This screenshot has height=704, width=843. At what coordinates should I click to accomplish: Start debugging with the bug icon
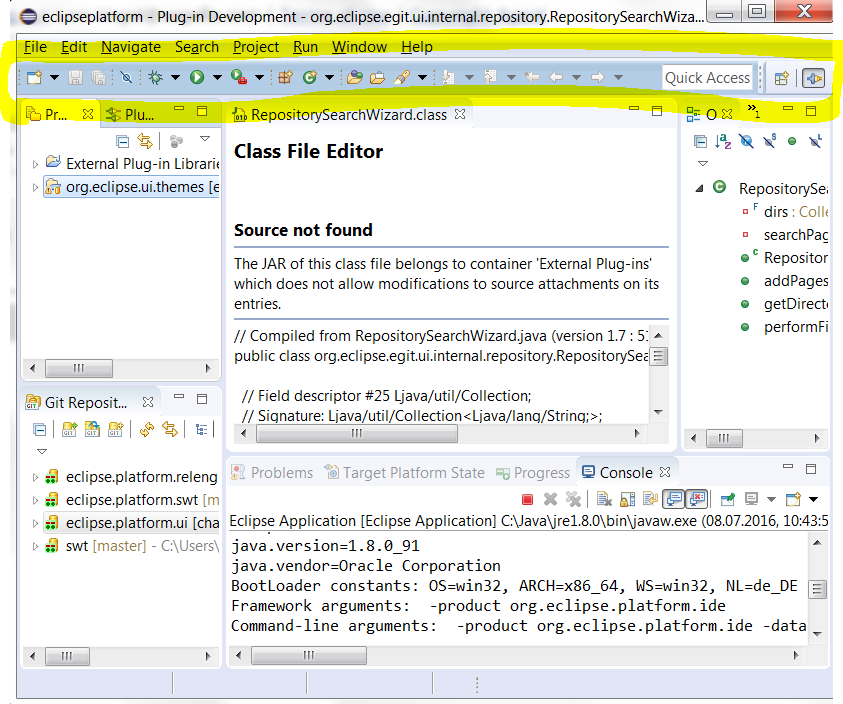tap(156, 77)
